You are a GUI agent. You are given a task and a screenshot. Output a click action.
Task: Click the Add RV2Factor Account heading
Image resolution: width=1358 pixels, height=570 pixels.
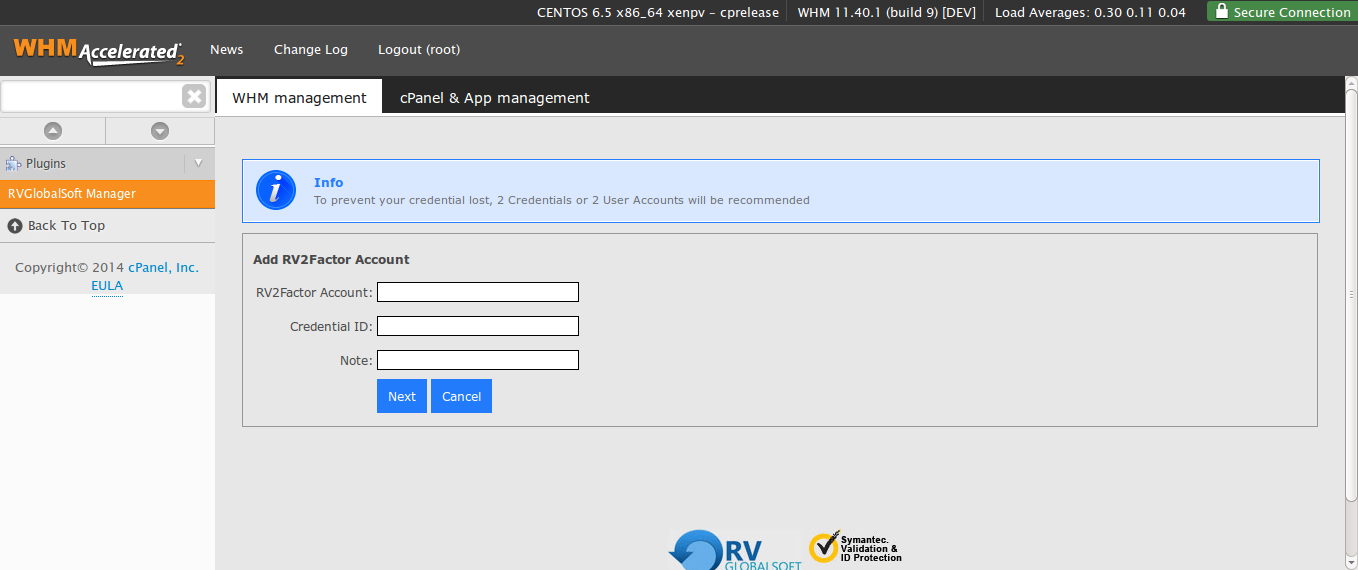[x=331, y=259]
